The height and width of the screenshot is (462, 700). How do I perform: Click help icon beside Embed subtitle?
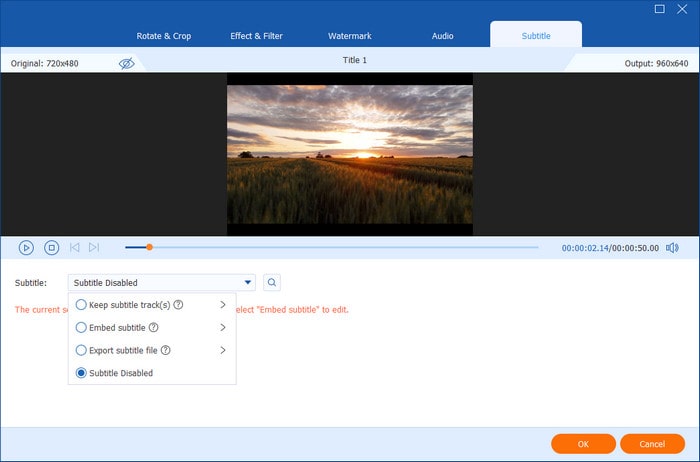[154, 327]
